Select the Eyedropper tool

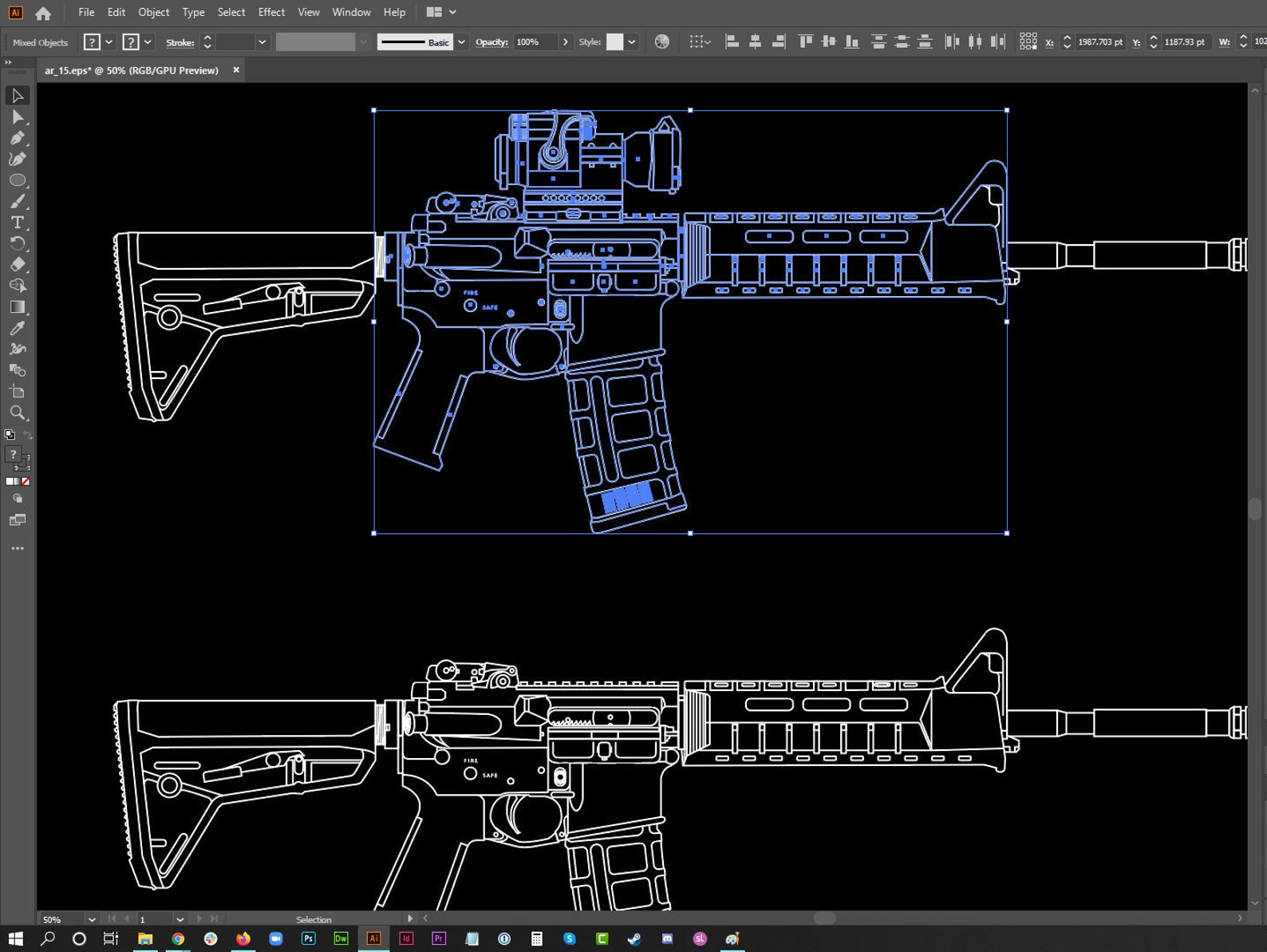pyautogui.click(x=18, y=328)
